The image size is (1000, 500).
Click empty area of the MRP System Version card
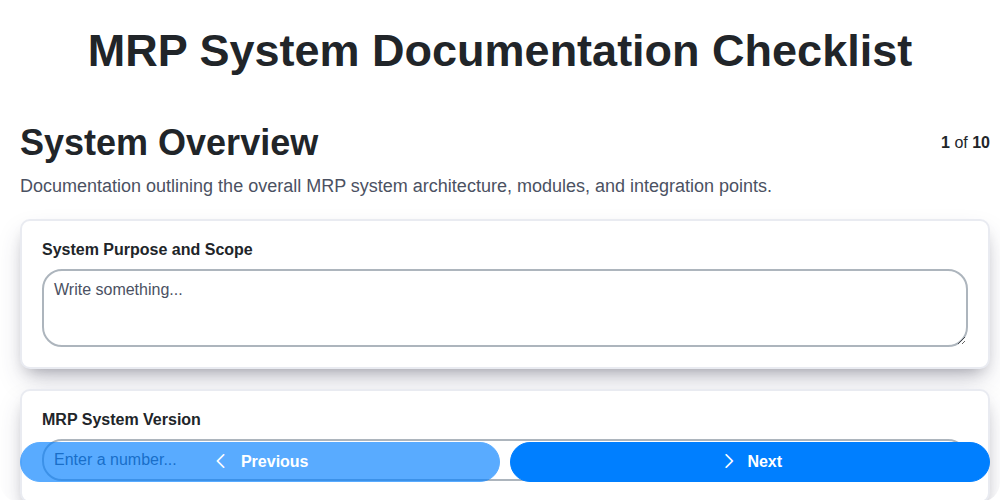(x=600, y=417)
